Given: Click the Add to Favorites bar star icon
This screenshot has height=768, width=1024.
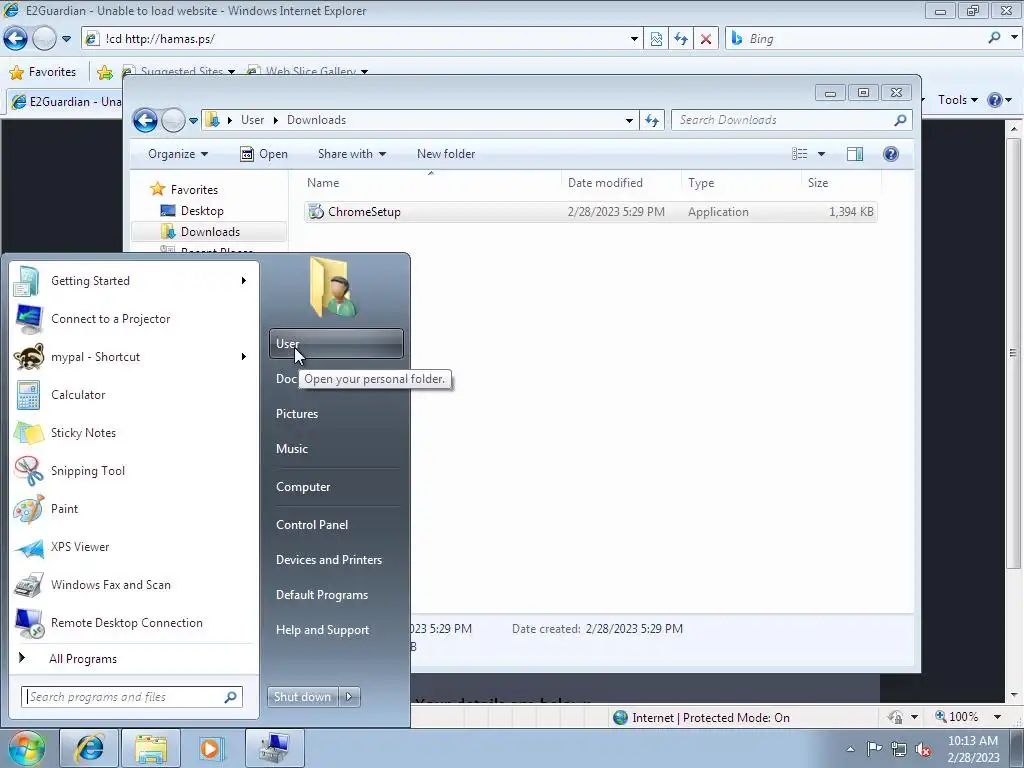Looking at the screenshot, I should [x=104, y=72].
